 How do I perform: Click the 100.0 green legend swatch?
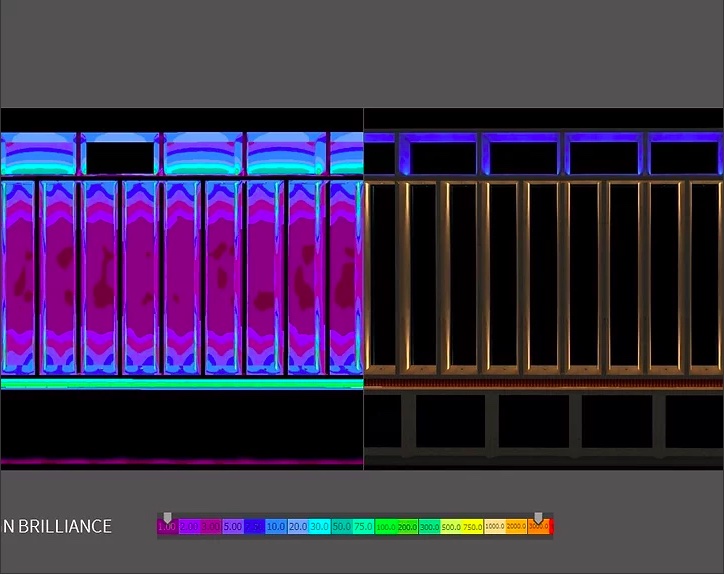click(386, 527)
